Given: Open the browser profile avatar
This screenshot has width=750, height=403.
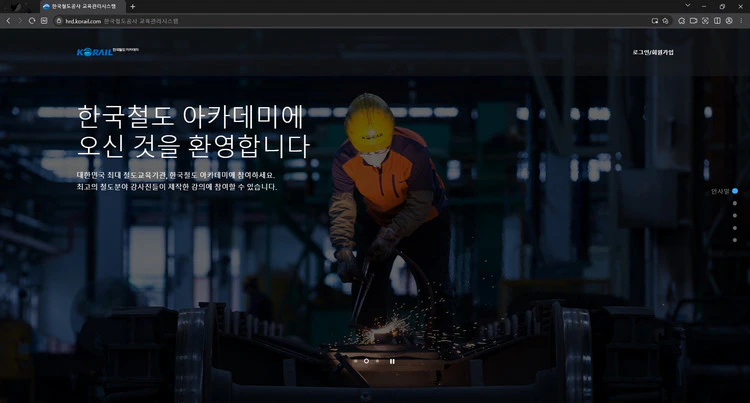Looking at the screenshot, I should point(728,21).
